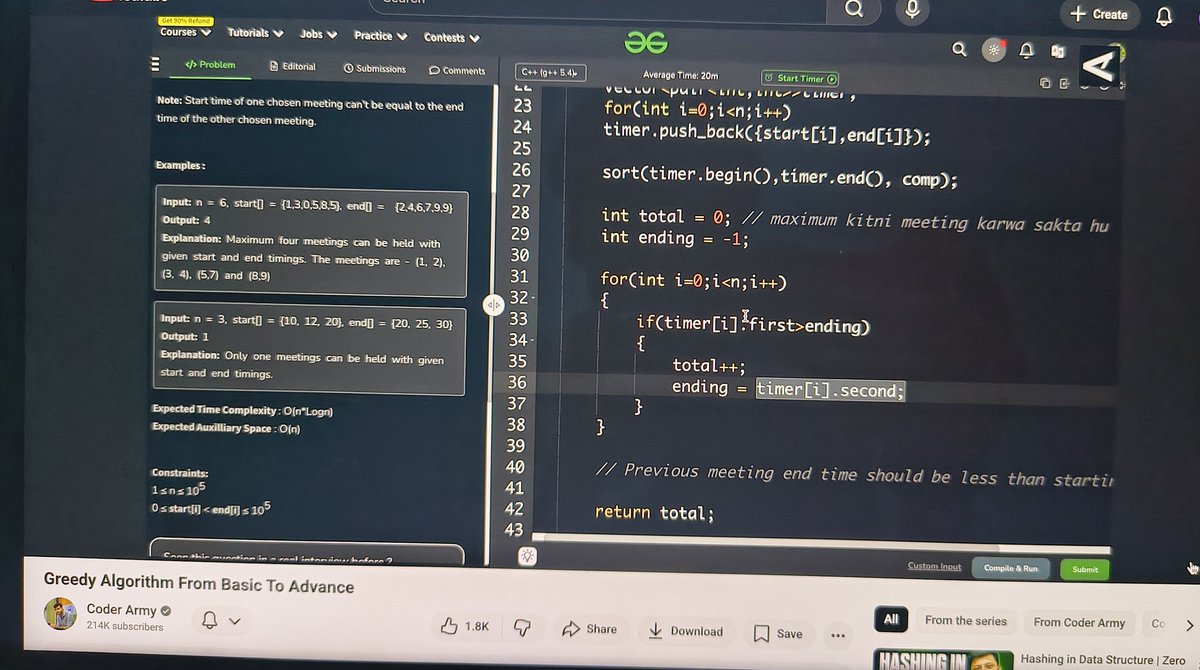Click the Start Timer button
Screen dimensions: 1200x670
point(800,78)
